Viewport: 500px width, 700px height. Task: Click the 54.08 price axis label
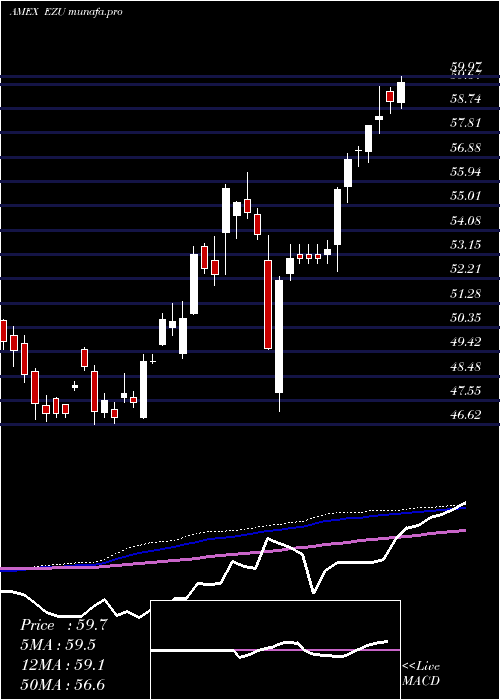(466, 220)
